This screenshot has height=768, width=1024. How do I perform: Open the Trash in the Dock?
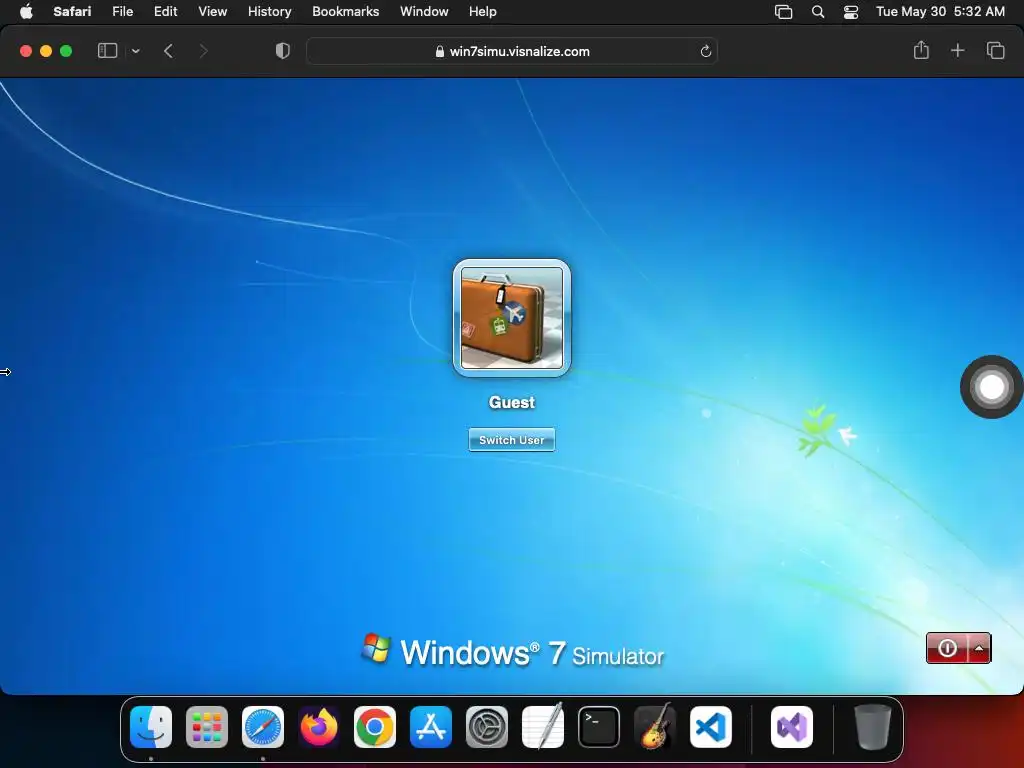tap(872, 727)
